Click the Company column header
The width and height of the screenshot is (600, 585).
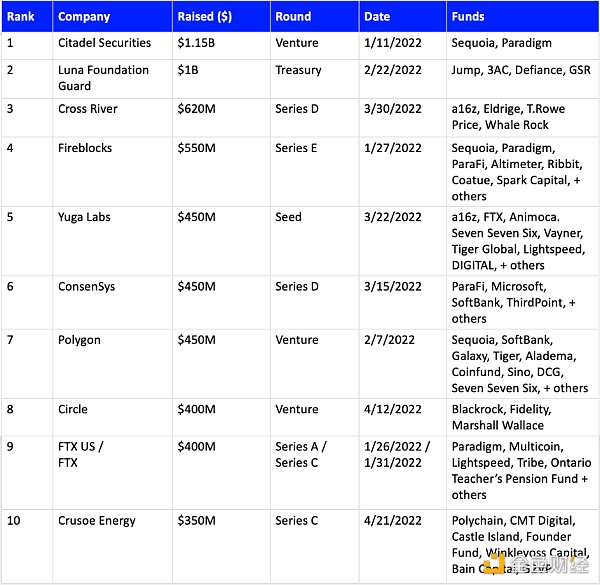click(84, 17)
